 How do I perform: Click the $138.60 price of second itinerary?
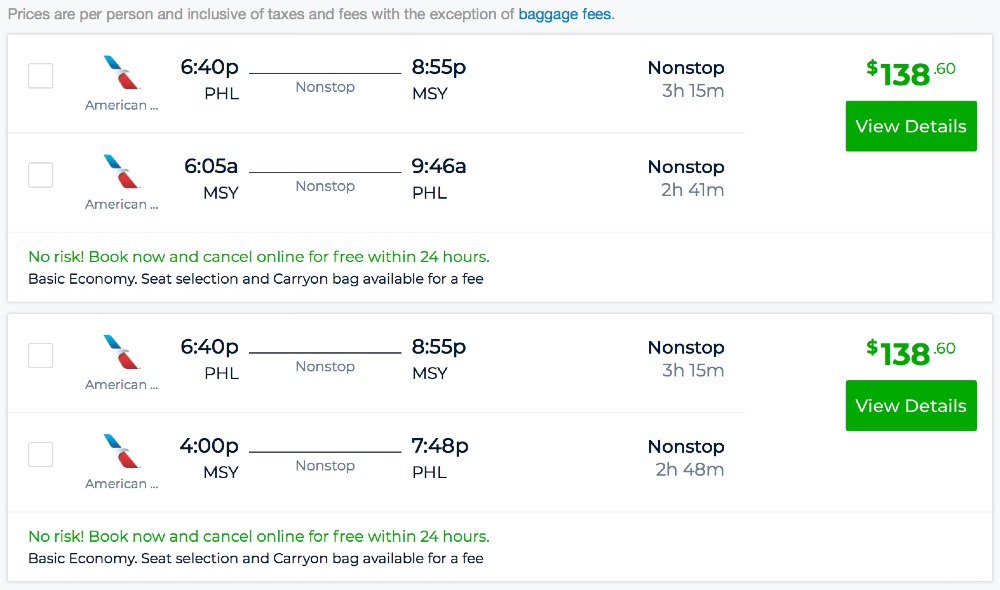(x=911, y=352)
